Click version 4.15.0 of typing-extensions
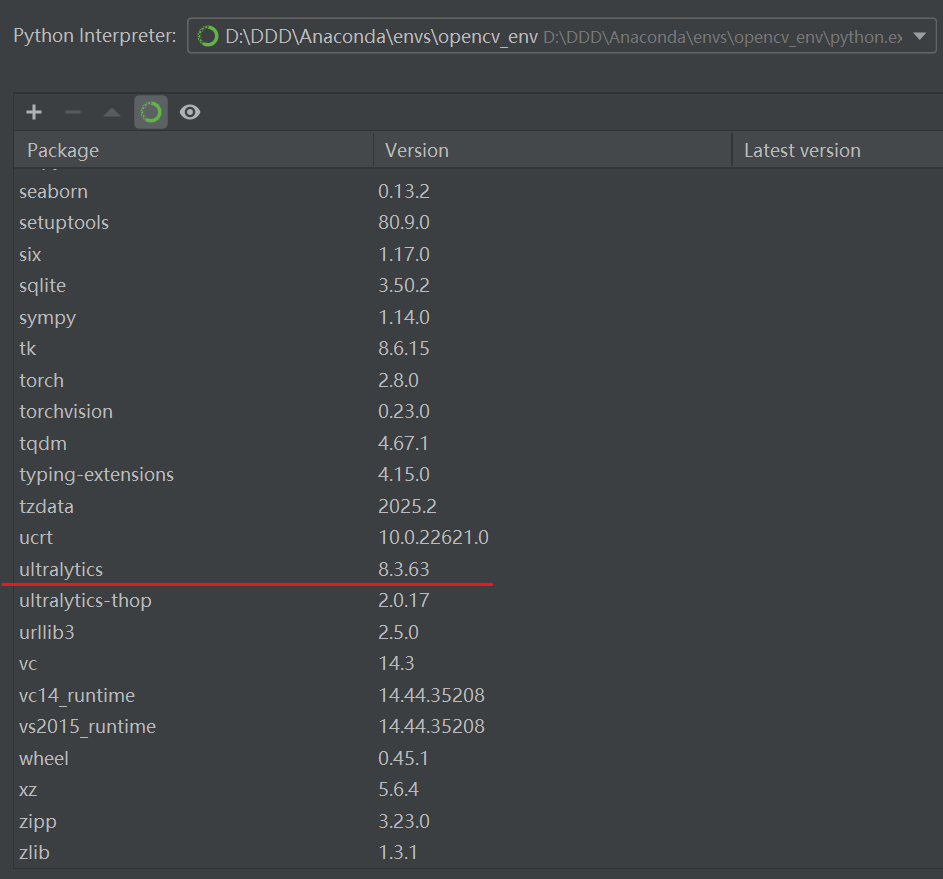 [x=404, y=474]
